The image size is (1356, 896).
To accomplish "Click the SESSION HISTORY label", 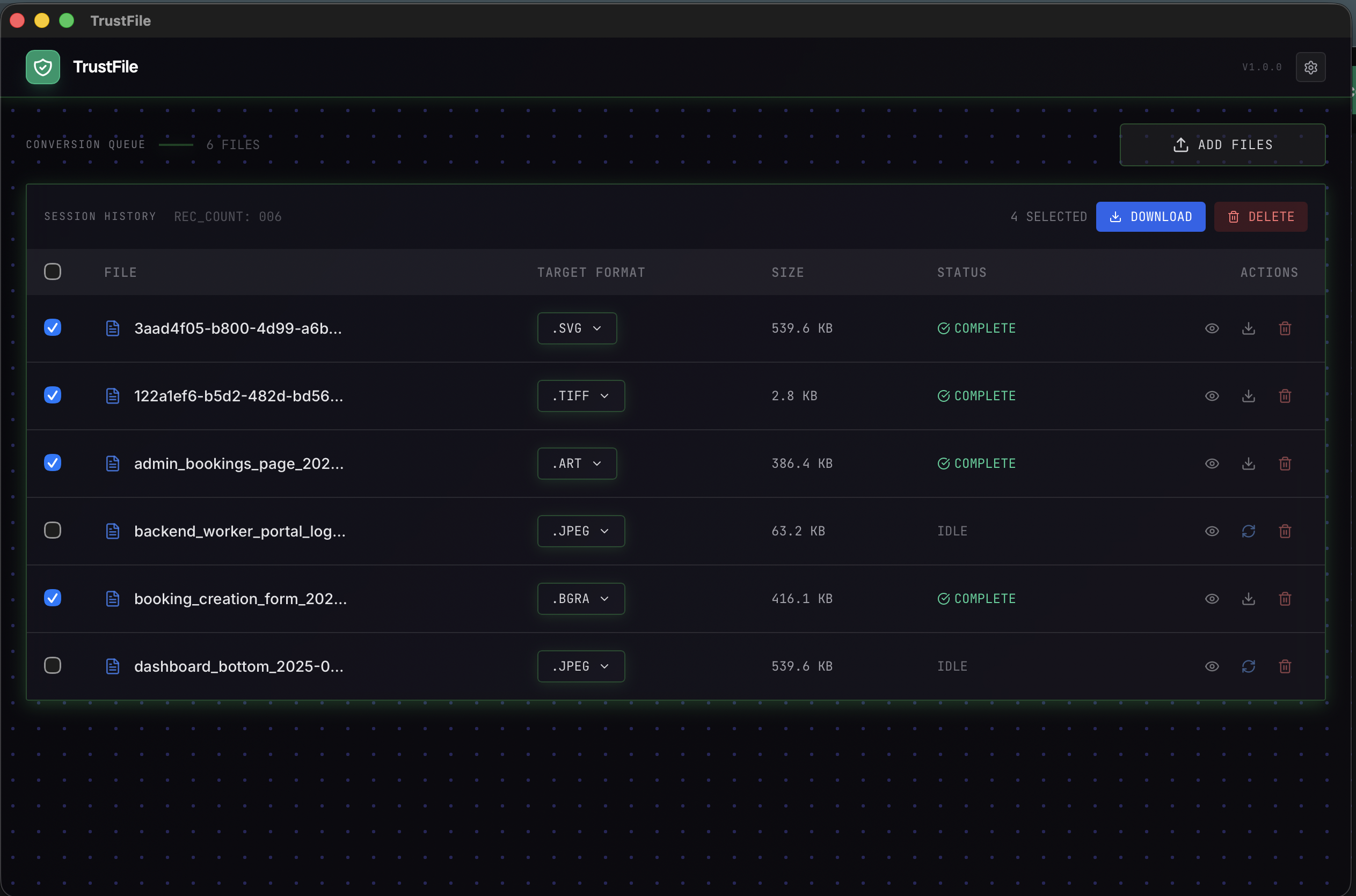I will 100,216.
